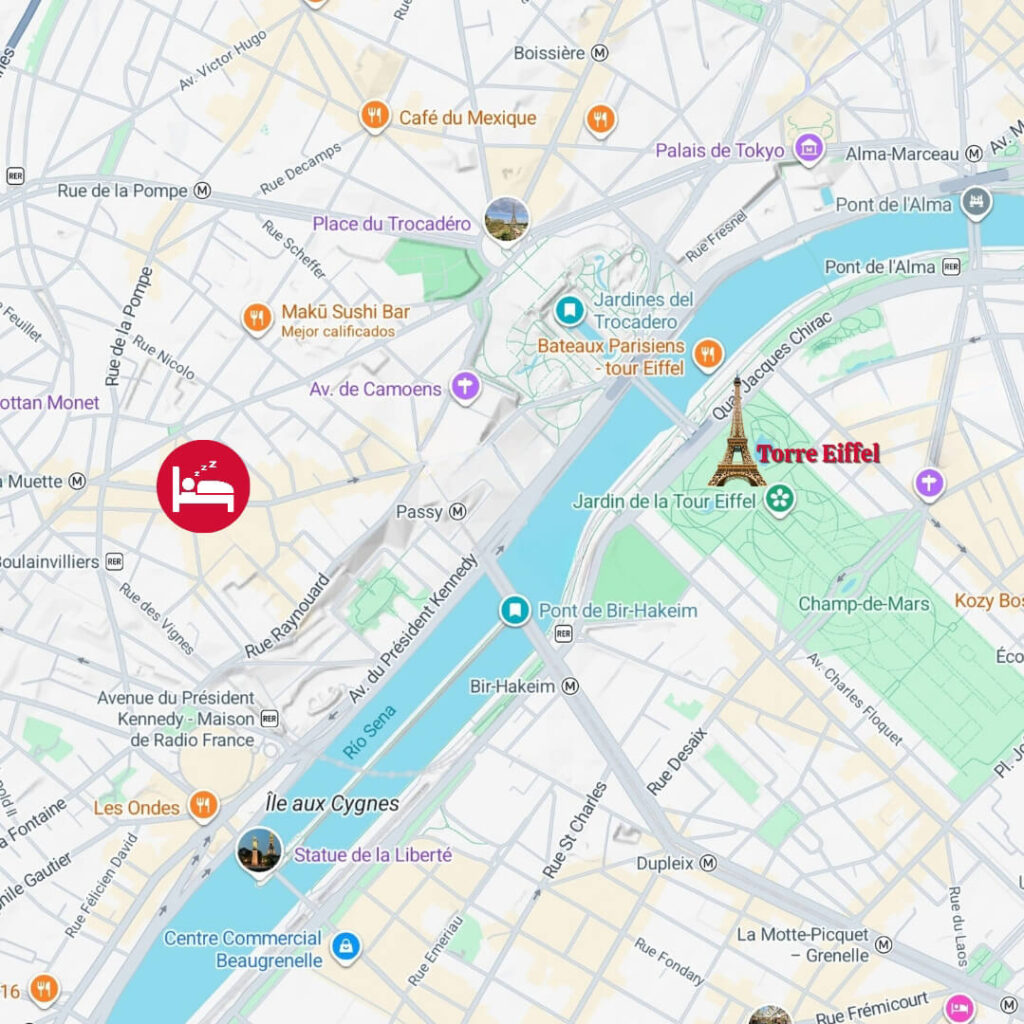Click the red hotel bed marker
1024x1024 pixels.
[203, 487]
